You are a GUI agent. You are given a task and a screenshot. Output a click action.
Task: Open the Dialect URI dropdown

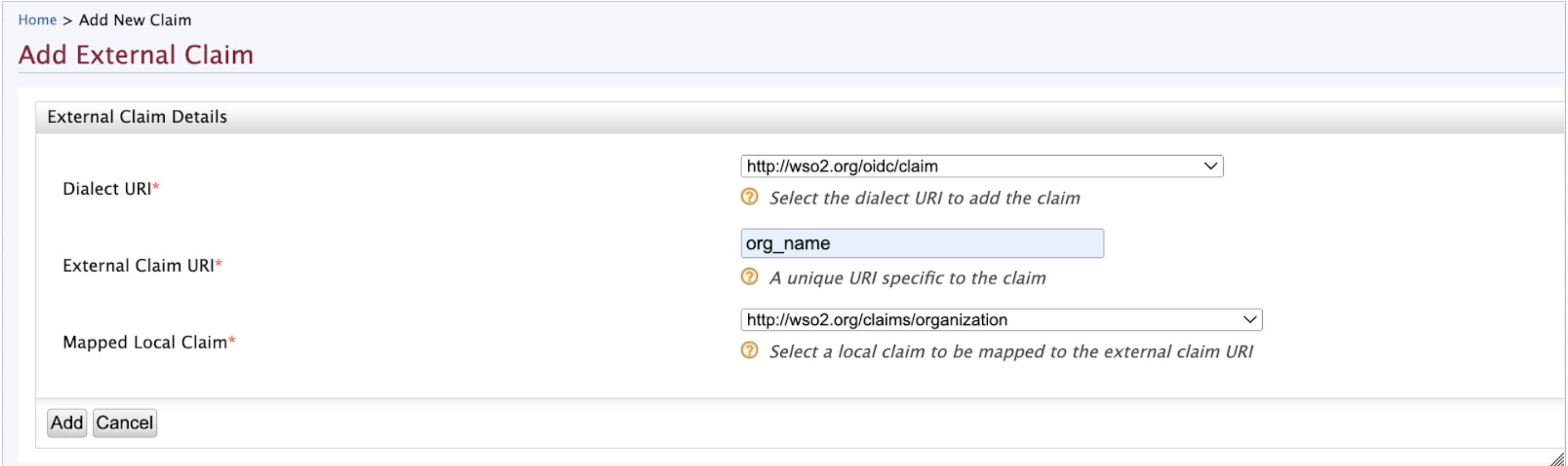pyautogui.click(x=981, y=167)
